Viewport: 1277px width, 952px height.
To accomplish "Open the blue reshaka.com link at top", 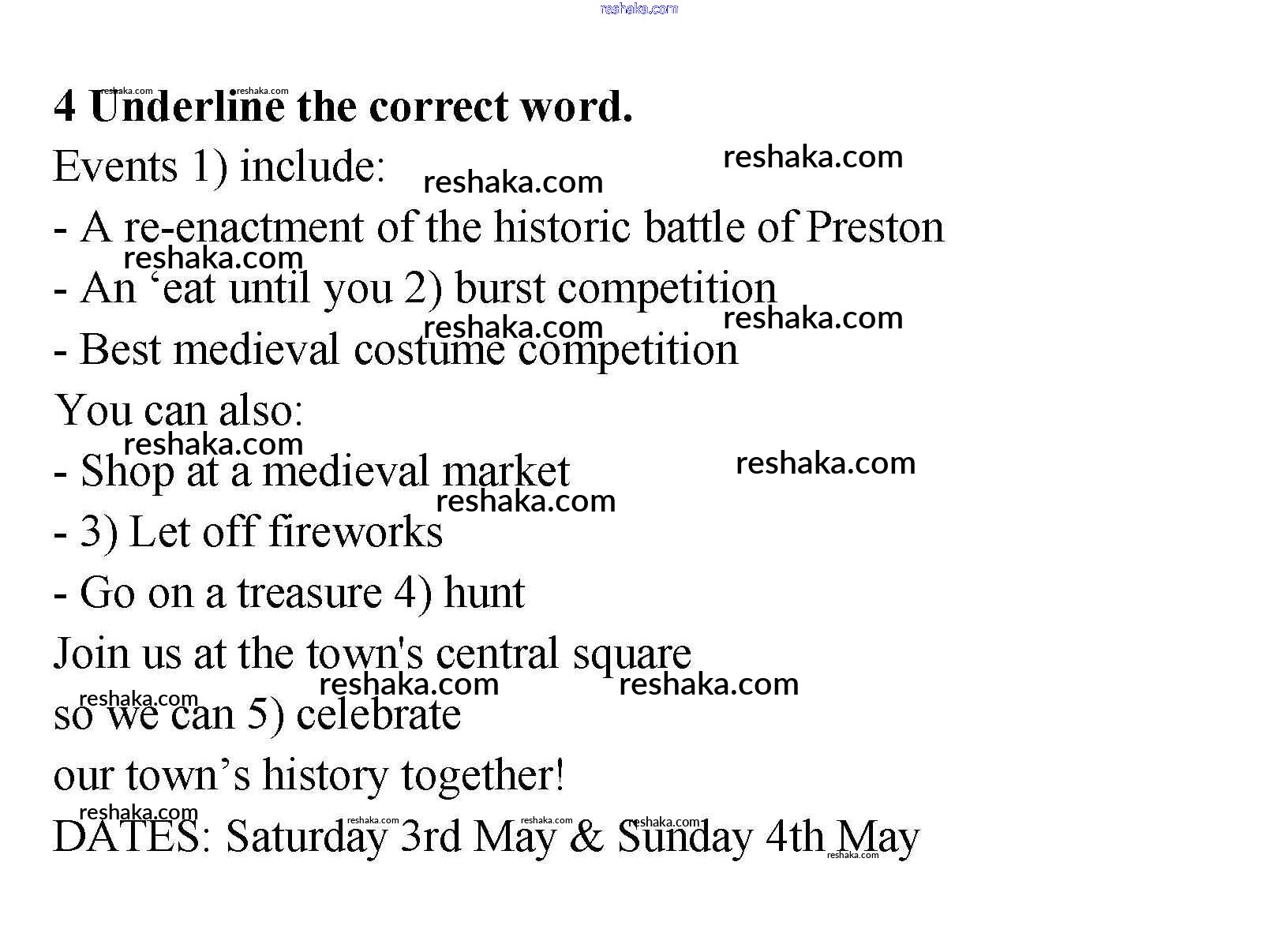I will (x=638, y=9).
